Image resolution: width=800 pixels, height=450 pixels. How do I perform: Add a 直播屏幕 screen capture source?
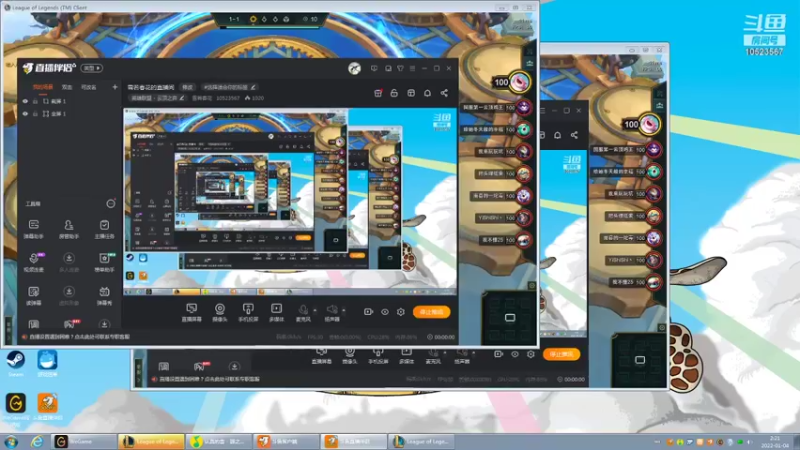[x=192, y=312]
